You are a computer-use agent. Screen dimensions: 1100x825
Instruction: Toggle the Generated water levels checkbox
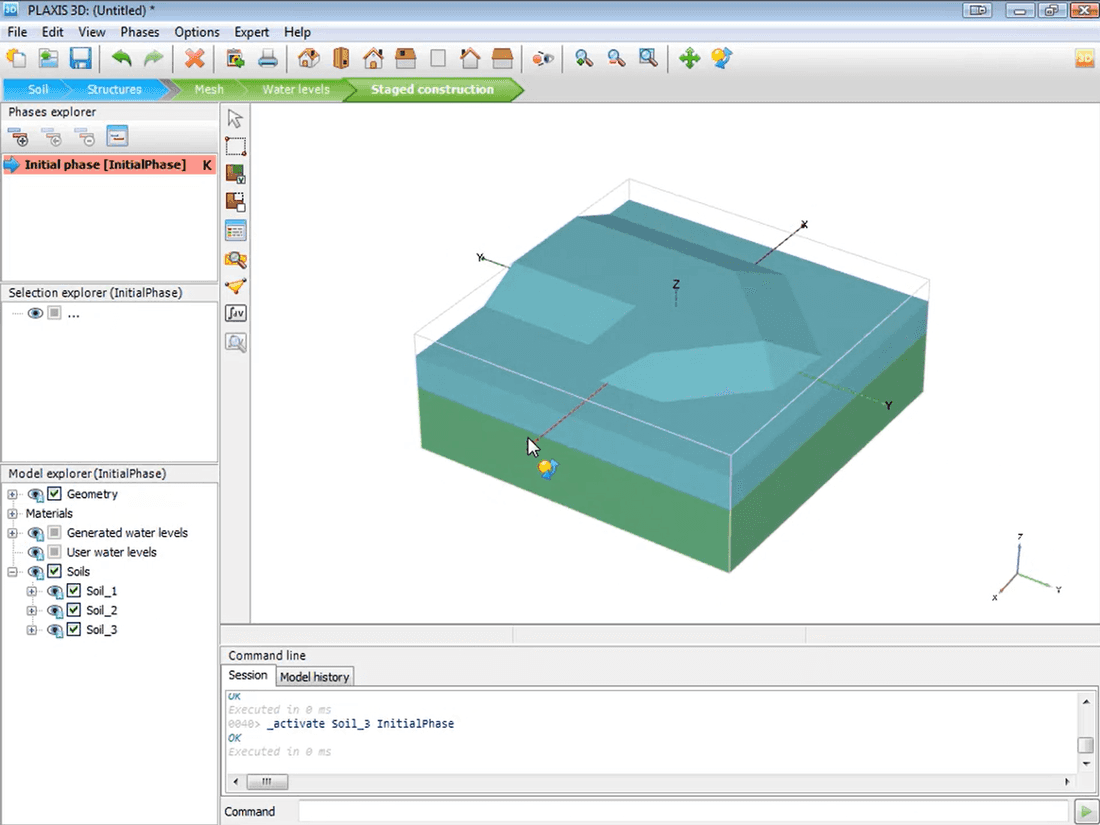[54, 532]
